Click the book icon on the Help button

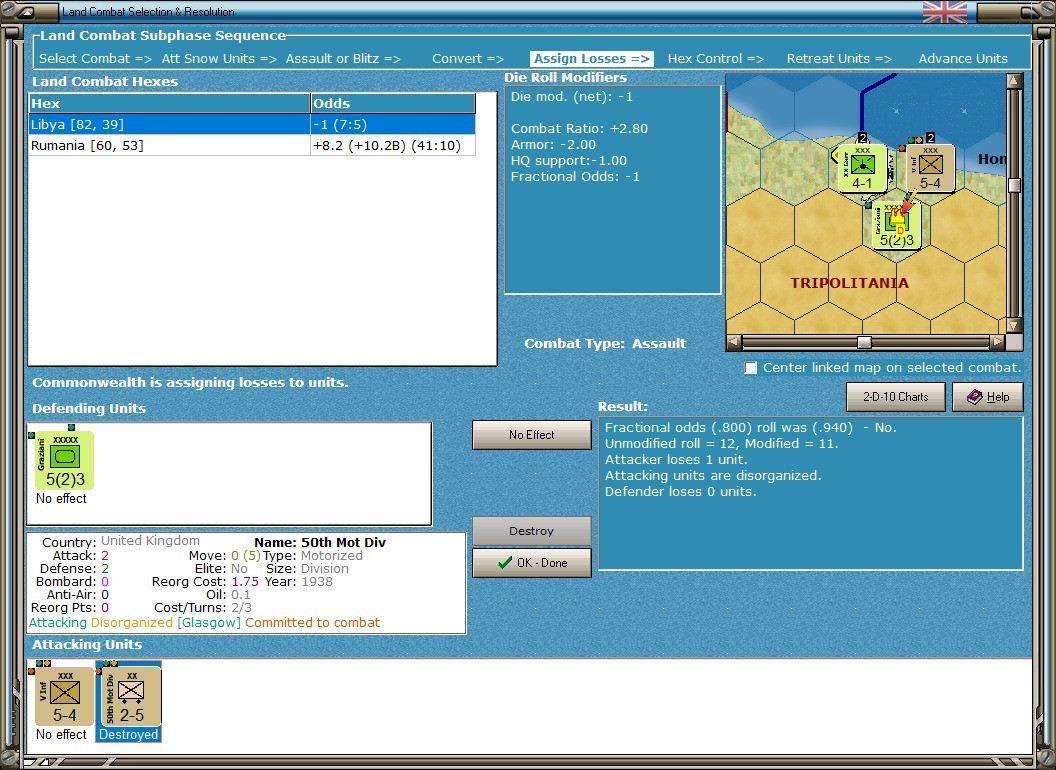tap(975, 397)
